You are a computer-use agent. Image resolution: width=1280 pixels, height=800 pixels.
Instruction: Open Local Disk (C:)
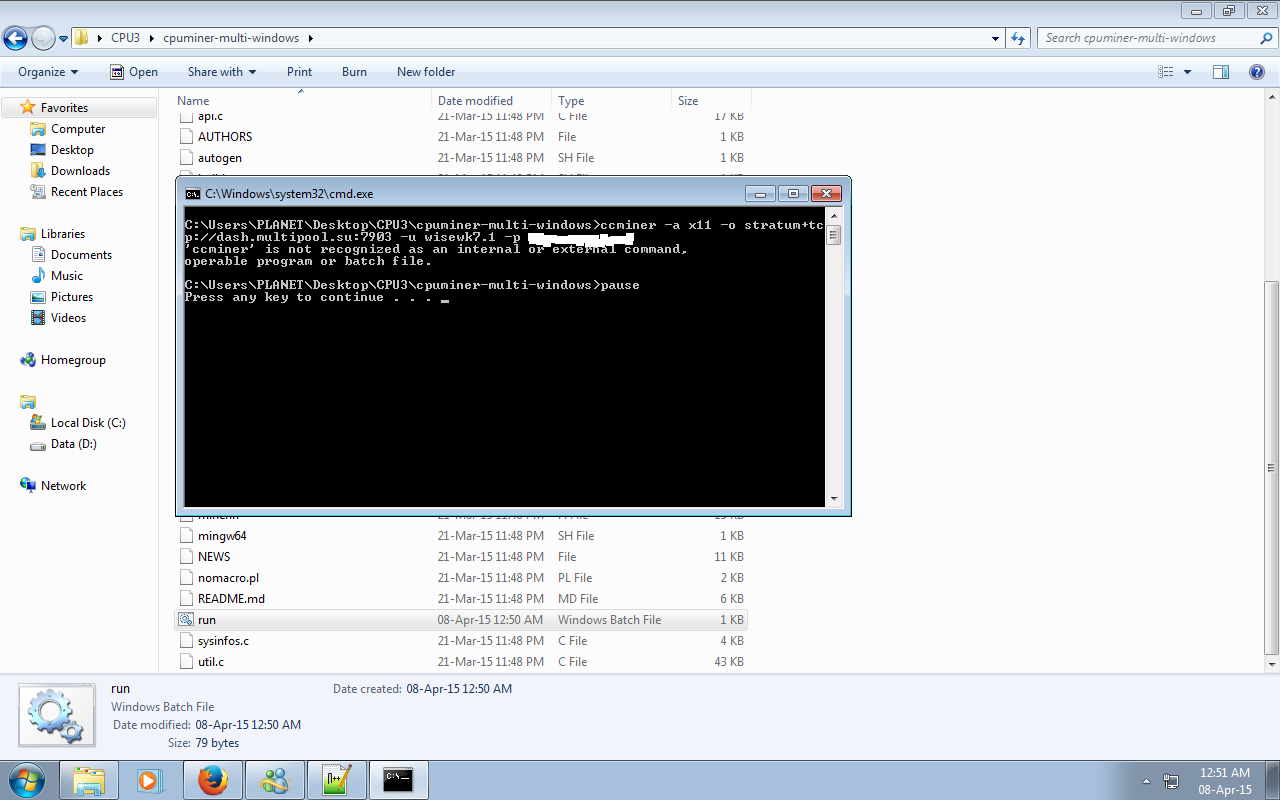coord(88,423)
